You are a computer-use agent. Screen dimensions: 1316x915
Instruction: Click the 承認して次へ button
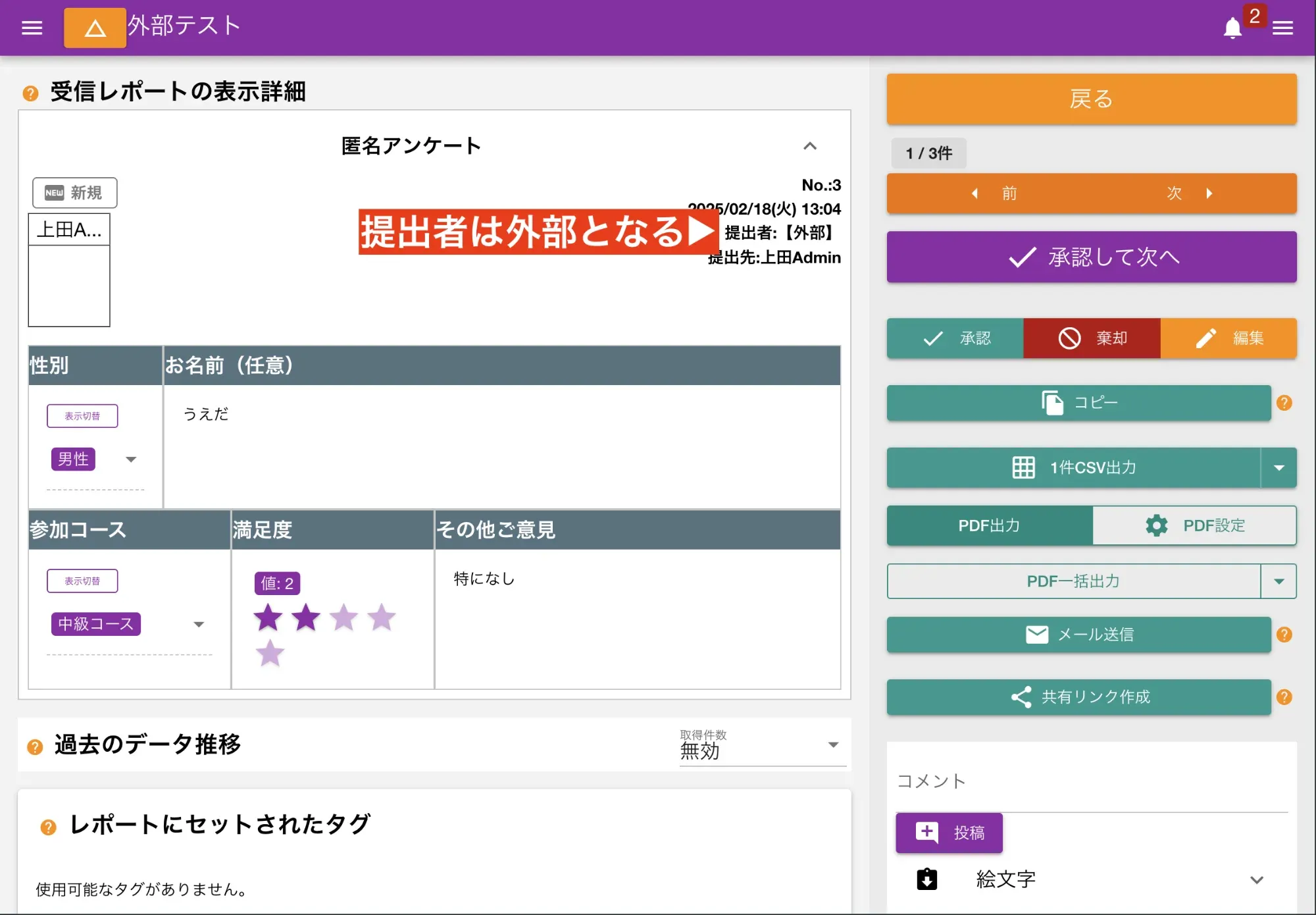point(1091,257)
